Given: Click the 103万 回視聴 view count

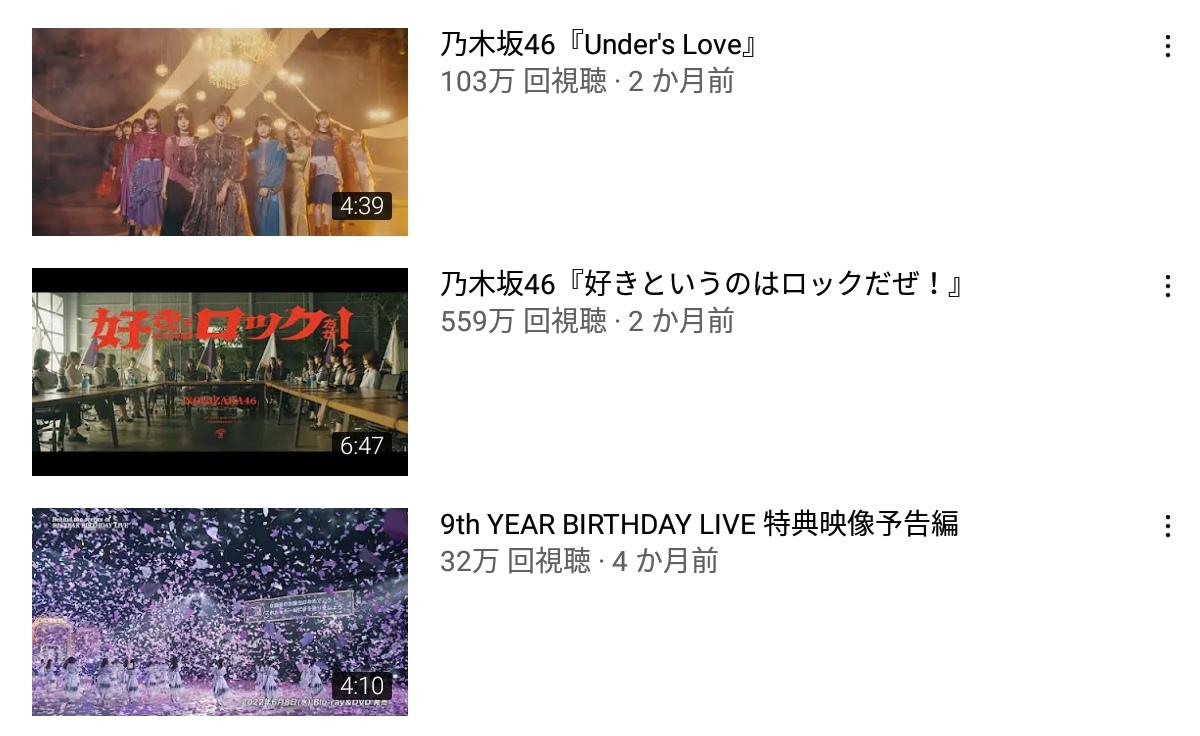Looking at the screenshot, I should (523, 81).
